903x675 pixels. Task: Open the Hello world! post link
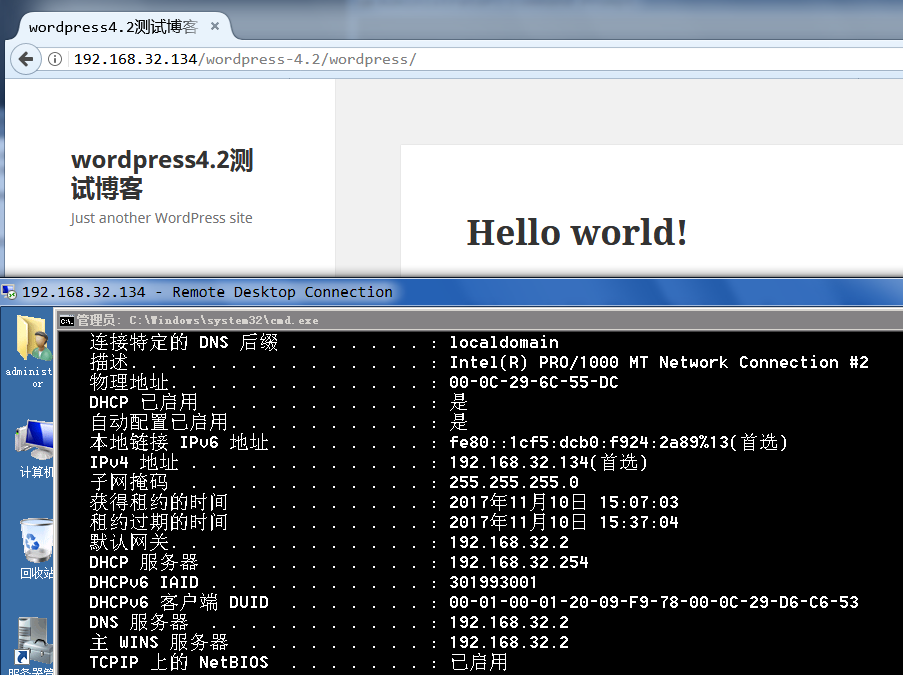577,232
